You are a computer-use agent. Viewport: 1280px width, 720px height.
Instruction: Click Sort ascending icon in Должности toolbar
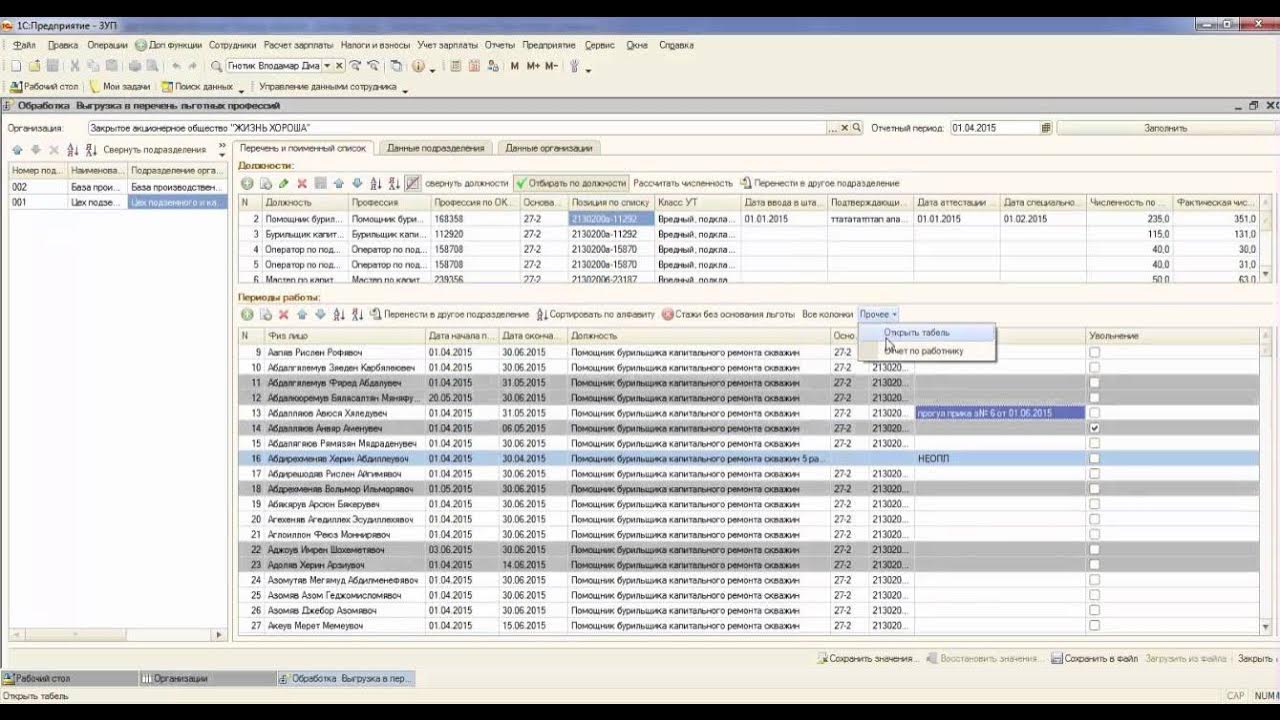[376, 183]
